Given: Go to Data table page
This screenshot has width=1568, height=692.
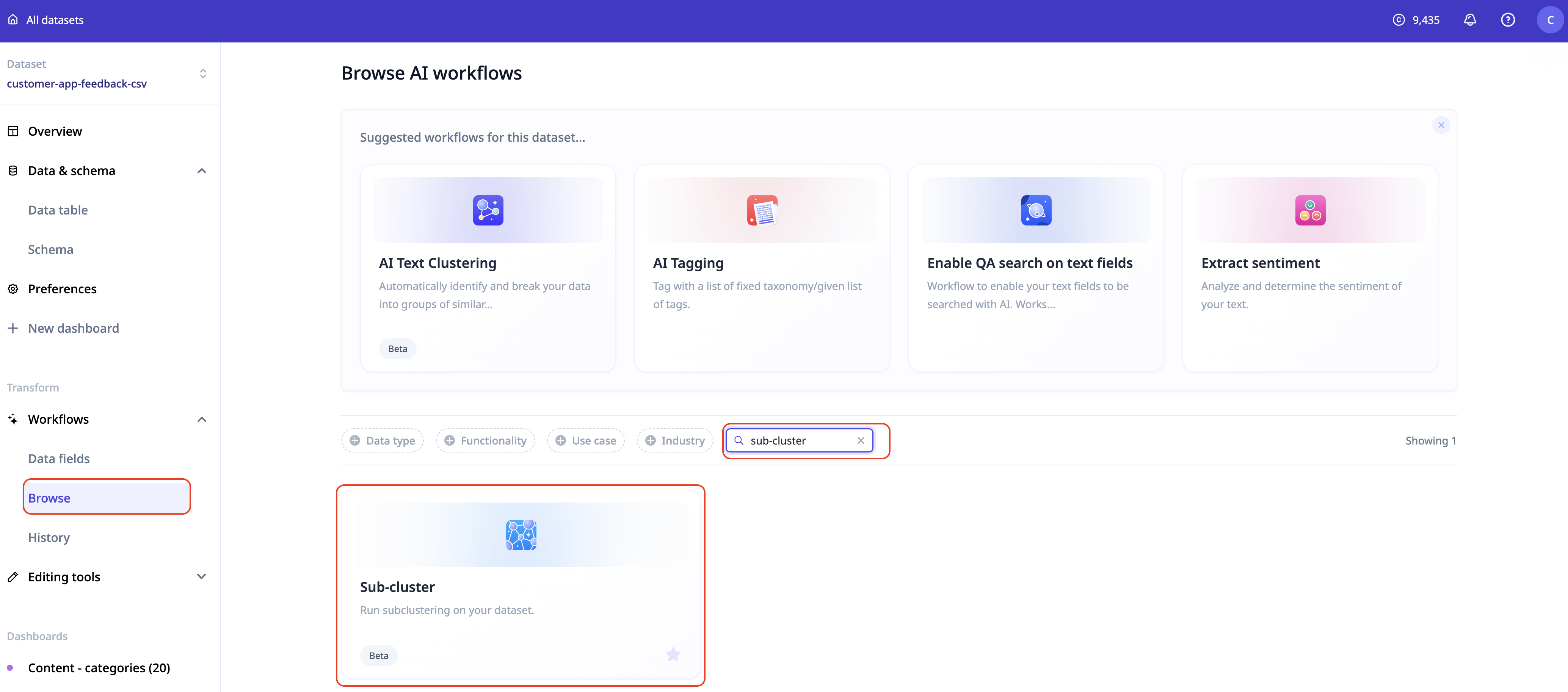Looking at the screenshot, I should pyautogui.click(x=58, y=210).
